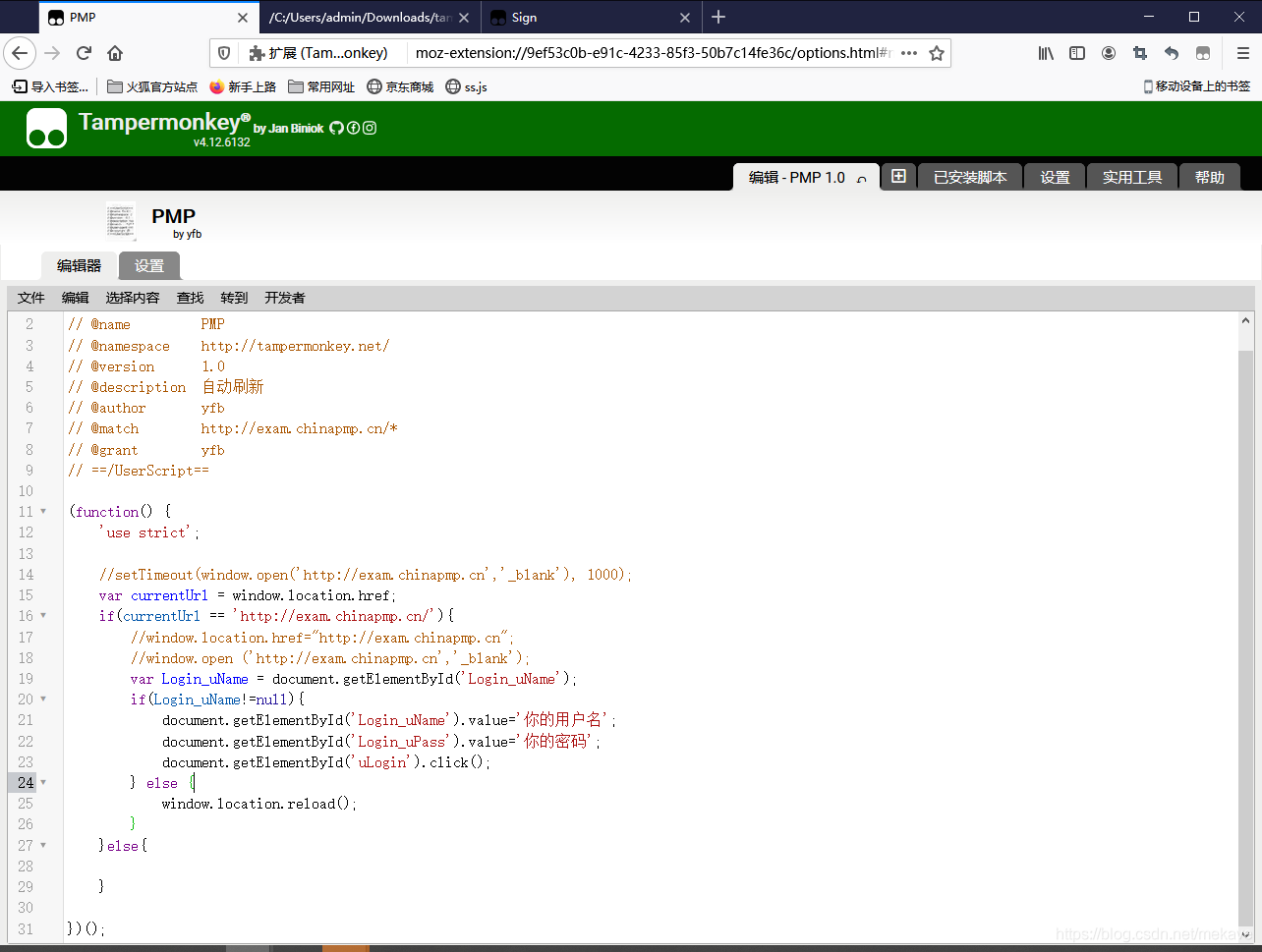Open the 实用工具 tab
The image size is (1262, 952).
tap(1132, 177)
